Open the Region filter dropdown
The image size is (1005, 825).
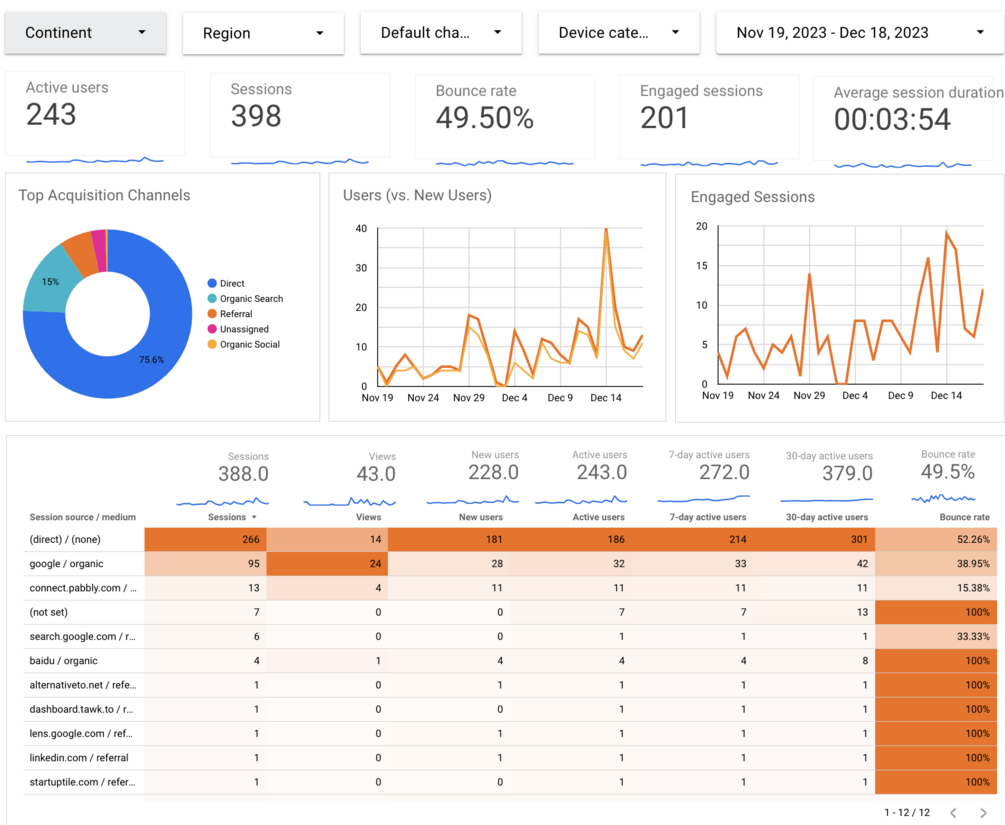263,33
